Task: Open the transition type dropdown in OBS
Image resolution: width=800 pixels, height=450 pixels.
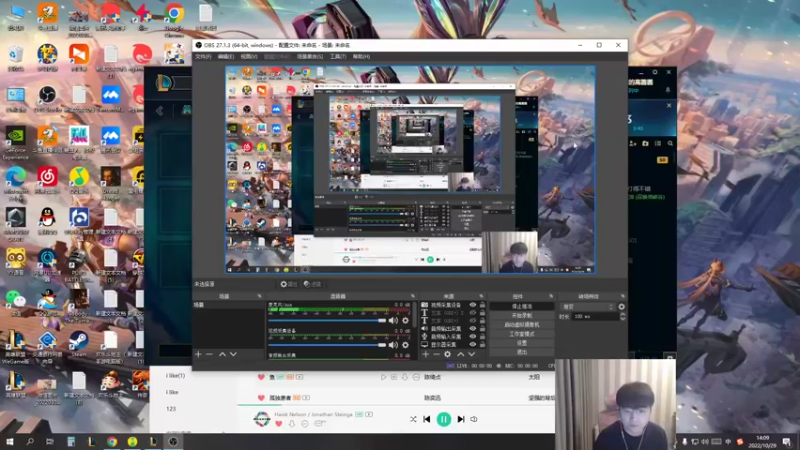Action: click(587, 307)
